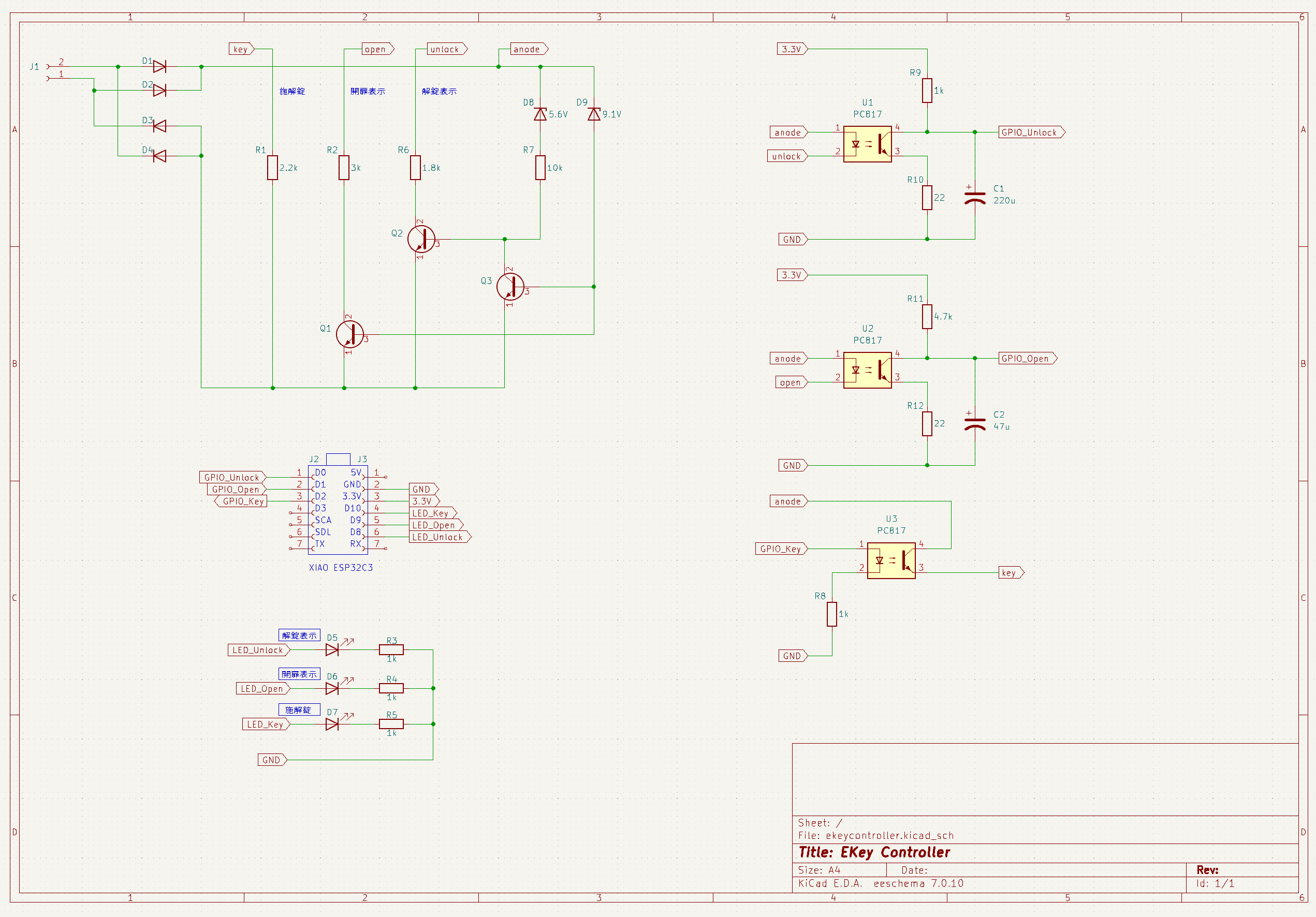Click the XIAO ESP32C3 module body

tap(338, 510)
